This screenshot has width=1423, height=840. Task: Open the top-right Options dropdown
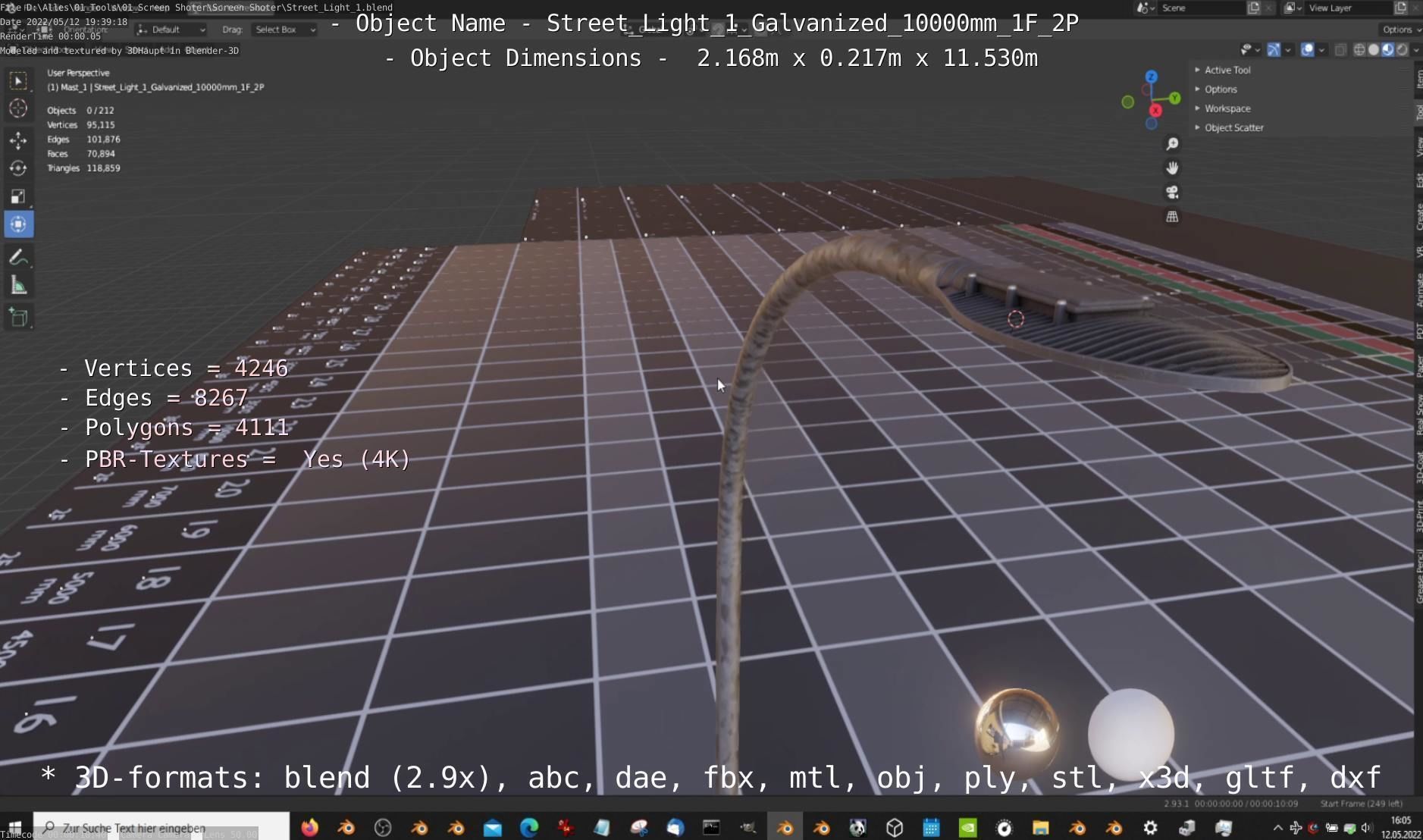(1400, 30)
